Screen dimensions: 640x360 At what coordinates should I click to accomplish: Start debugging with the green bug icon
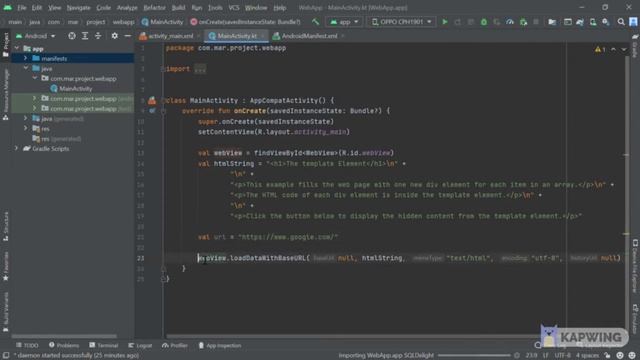click(x=484, y=22)
